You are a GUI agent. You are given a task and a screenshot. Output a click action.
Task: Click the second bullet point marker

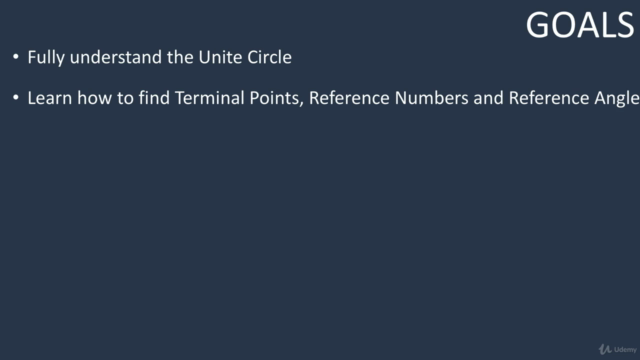point(16,98)
